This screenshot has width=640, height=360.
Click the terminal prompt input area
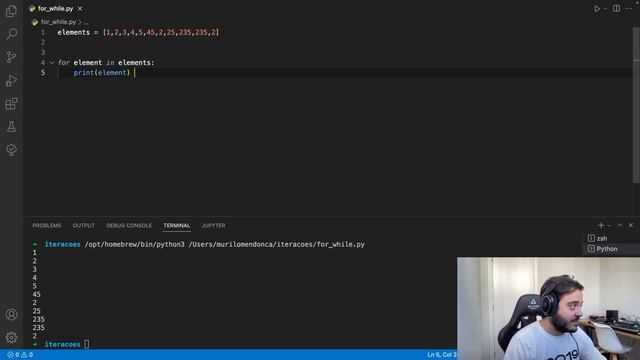point(87,344)
